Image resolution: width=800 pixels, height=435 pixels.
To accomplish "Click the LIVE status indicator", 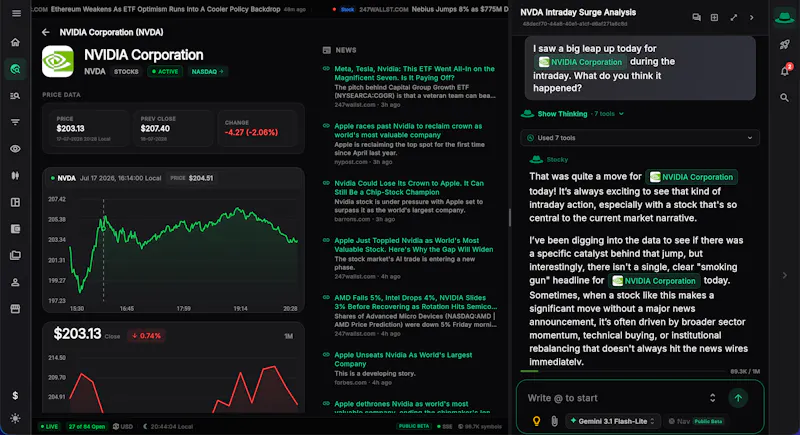I will (x=49, y=426).
